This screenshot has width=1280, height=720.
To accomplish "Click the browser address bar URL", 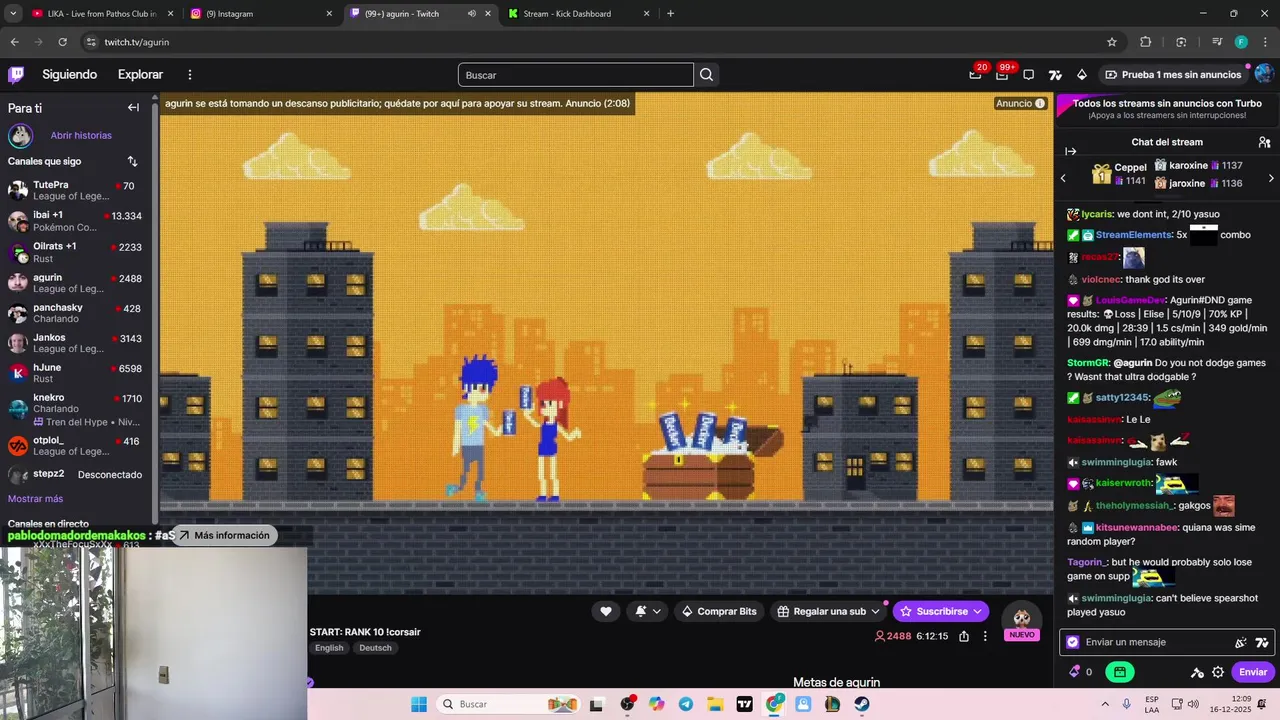I will coord(137,42).
